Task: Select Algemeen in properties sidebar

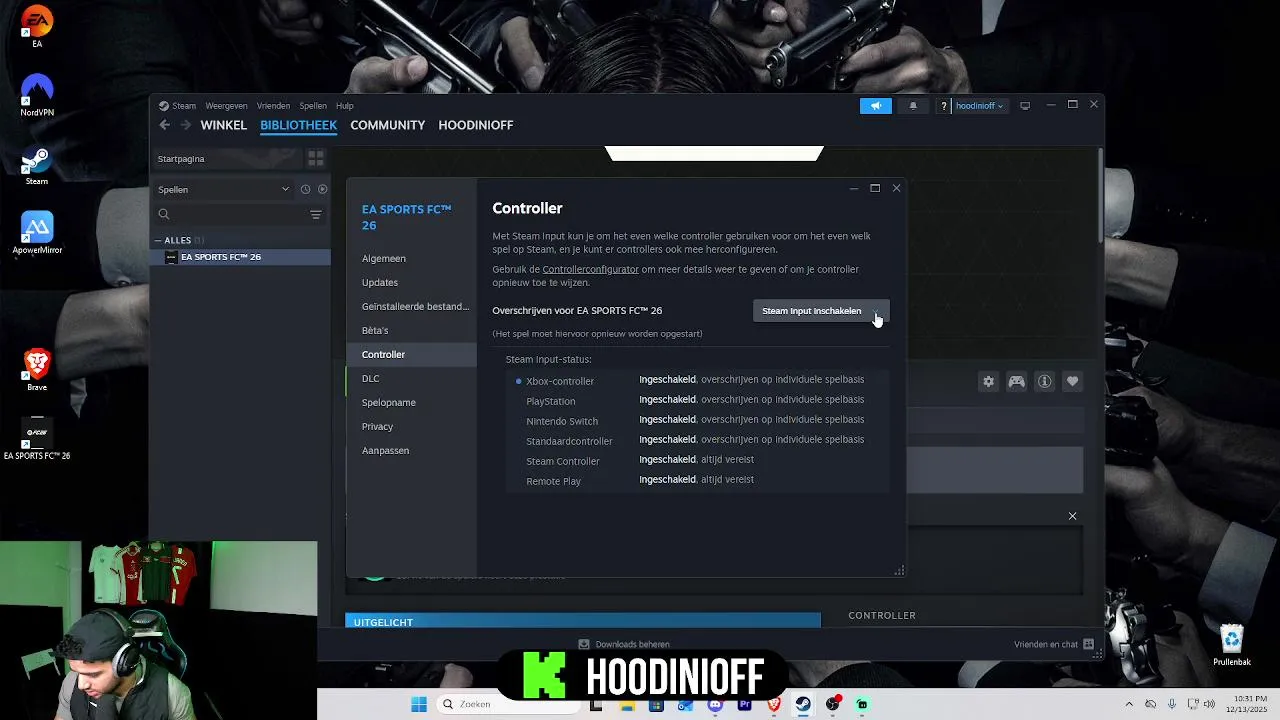Action: pos(384,258)
